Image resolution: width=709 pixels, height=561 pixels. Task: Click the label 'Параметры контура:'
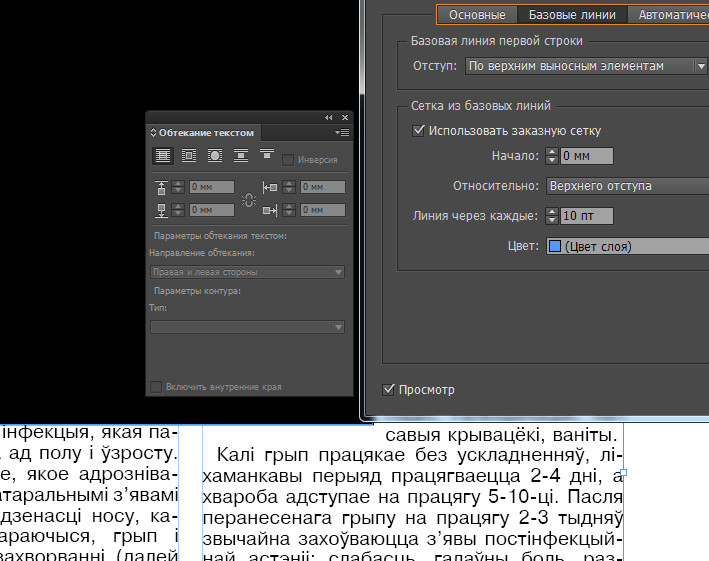pos(197,291)
